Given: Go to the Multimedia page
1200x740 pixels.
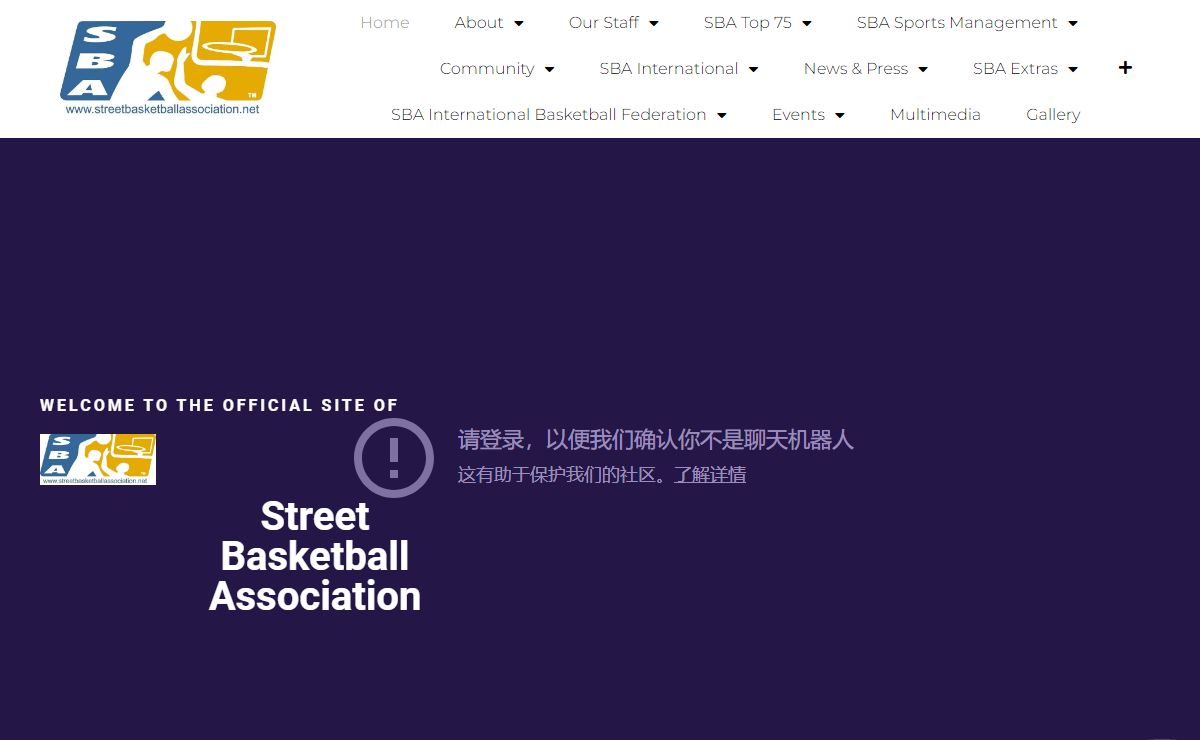Looking at the screenshot, I should pos(935,115).
